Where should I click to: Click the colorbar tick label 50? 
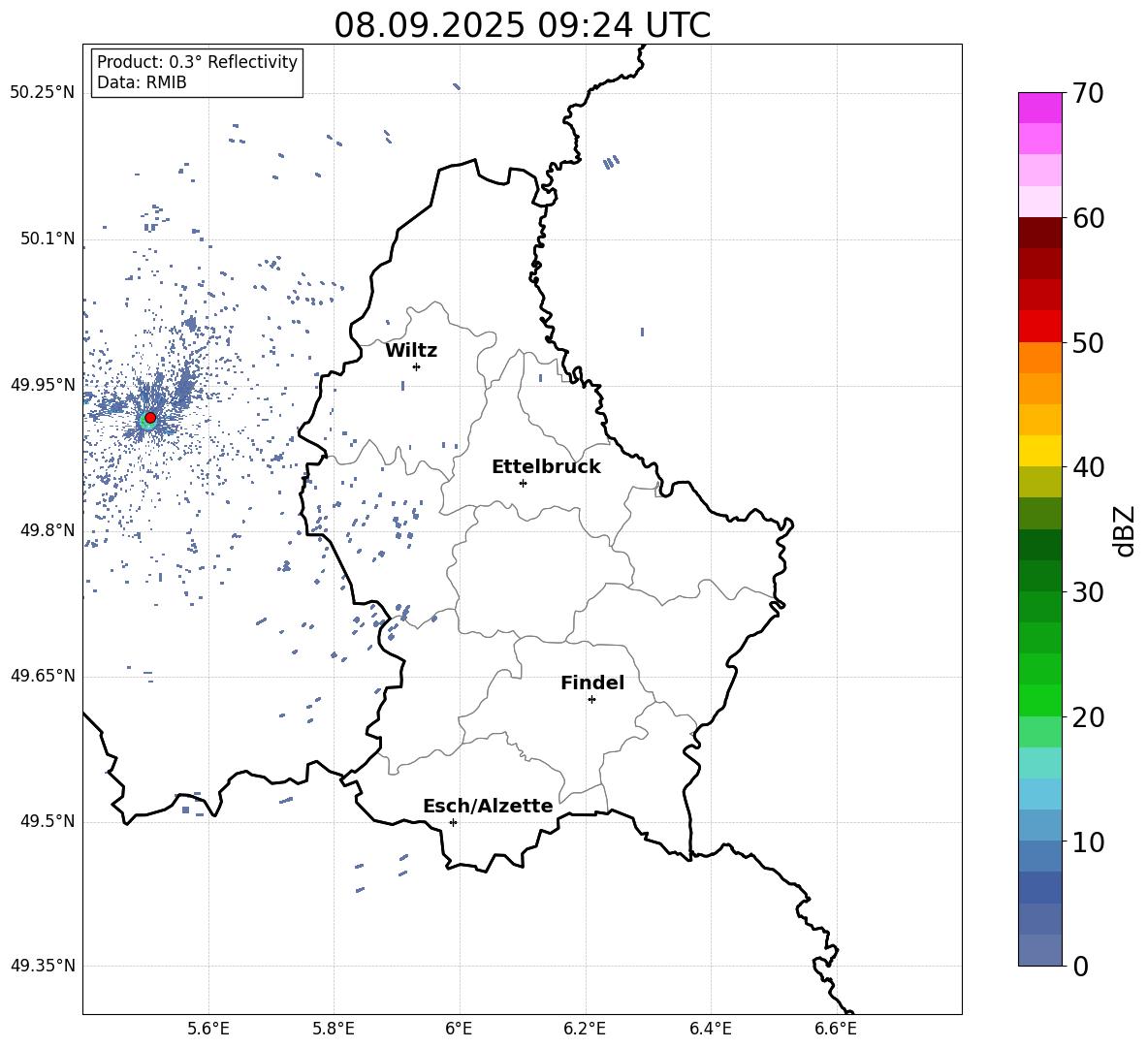tap(1087, 343)
